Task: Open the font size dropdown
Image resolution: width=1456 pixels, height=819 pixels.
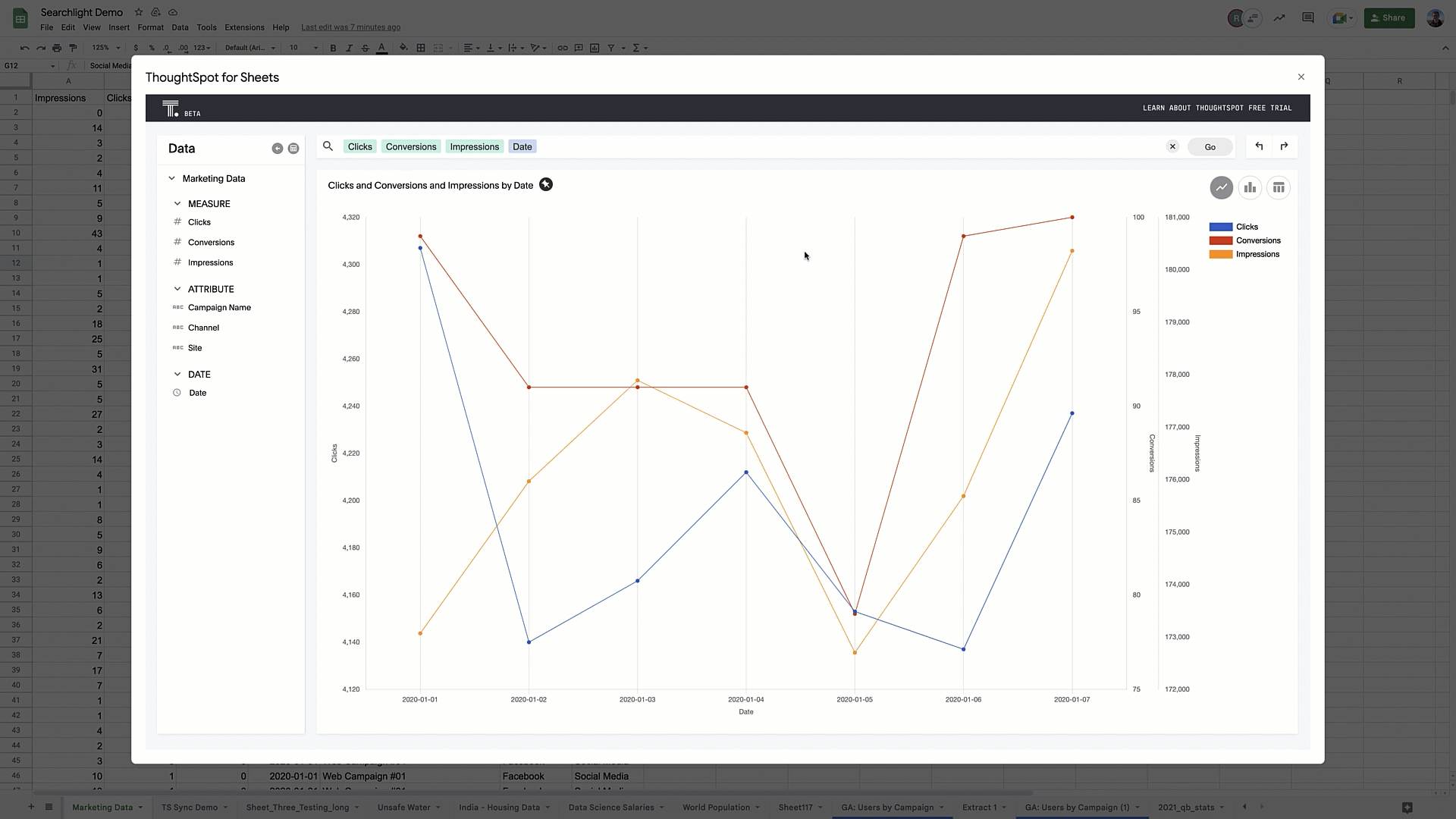Action: coord(303,48)
